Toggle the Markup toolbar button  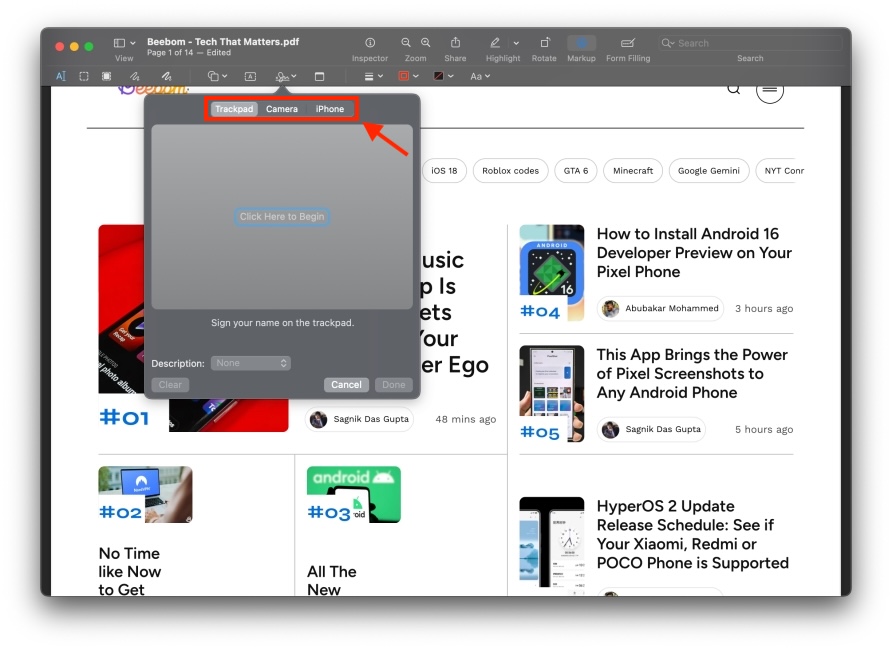pos(581,43)
